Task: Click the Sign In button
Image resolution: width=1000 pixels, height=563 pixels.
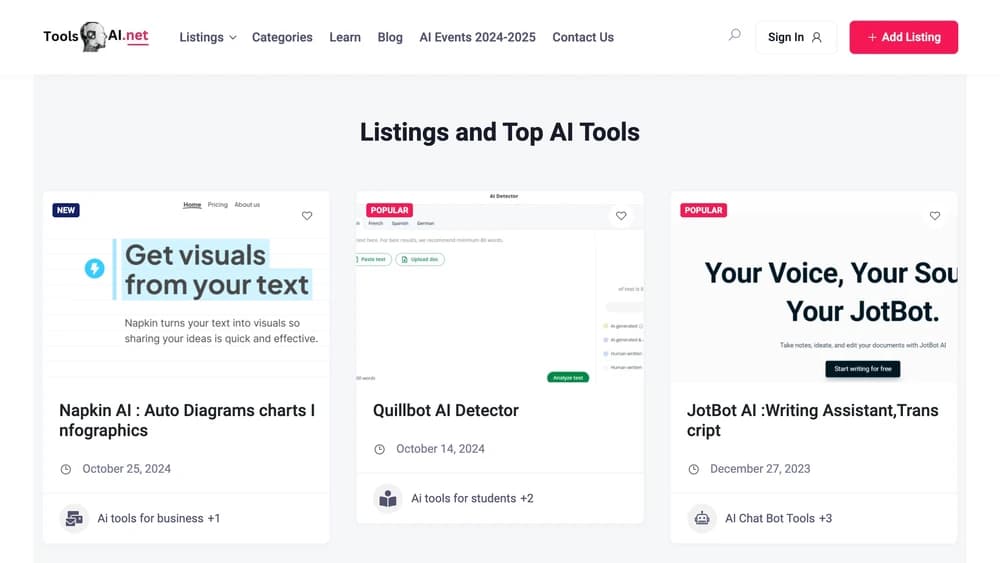Action: (795, 37)
